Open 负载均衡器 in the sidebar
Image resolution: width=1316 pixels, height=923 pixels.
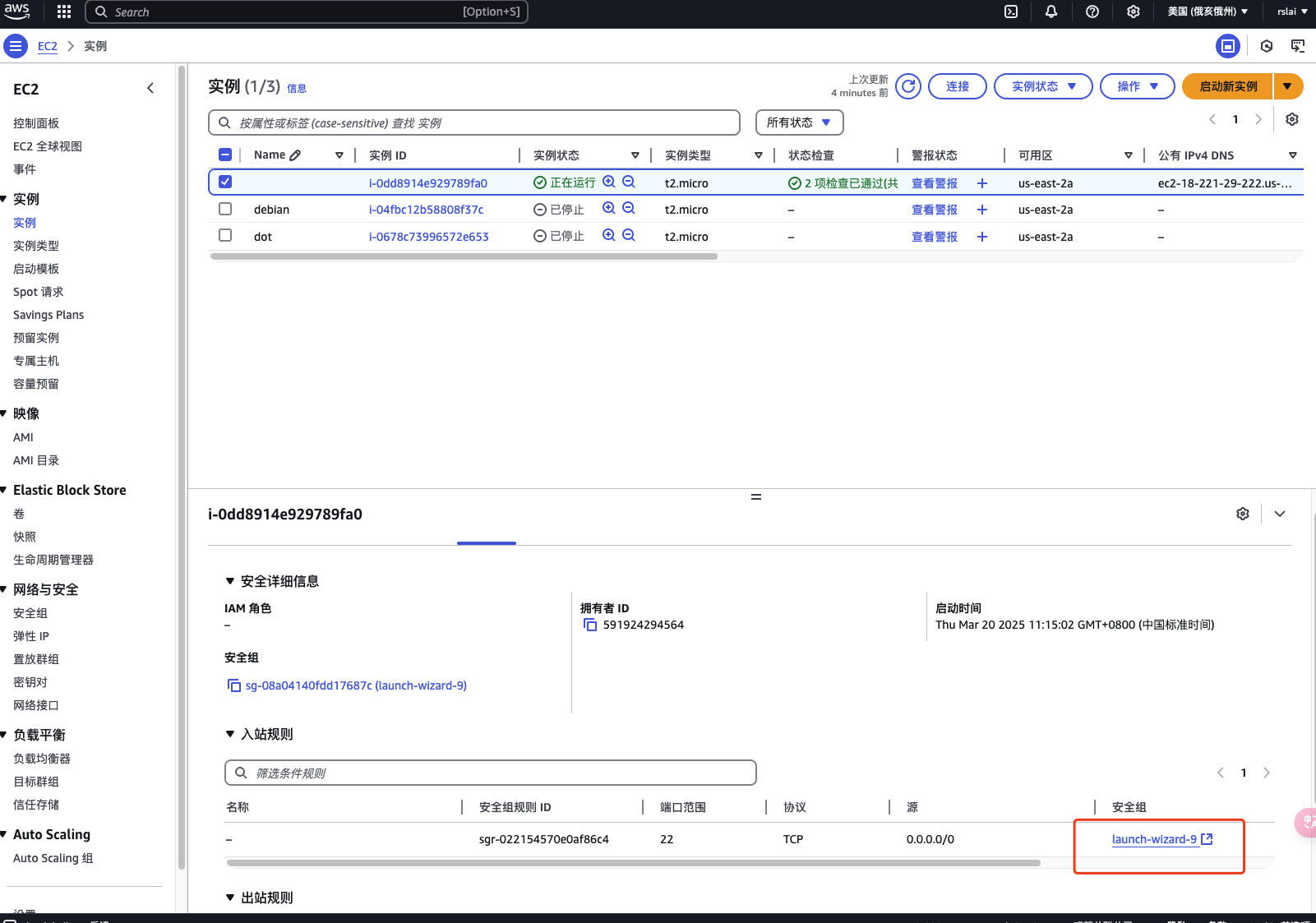[x=42, y=759]
